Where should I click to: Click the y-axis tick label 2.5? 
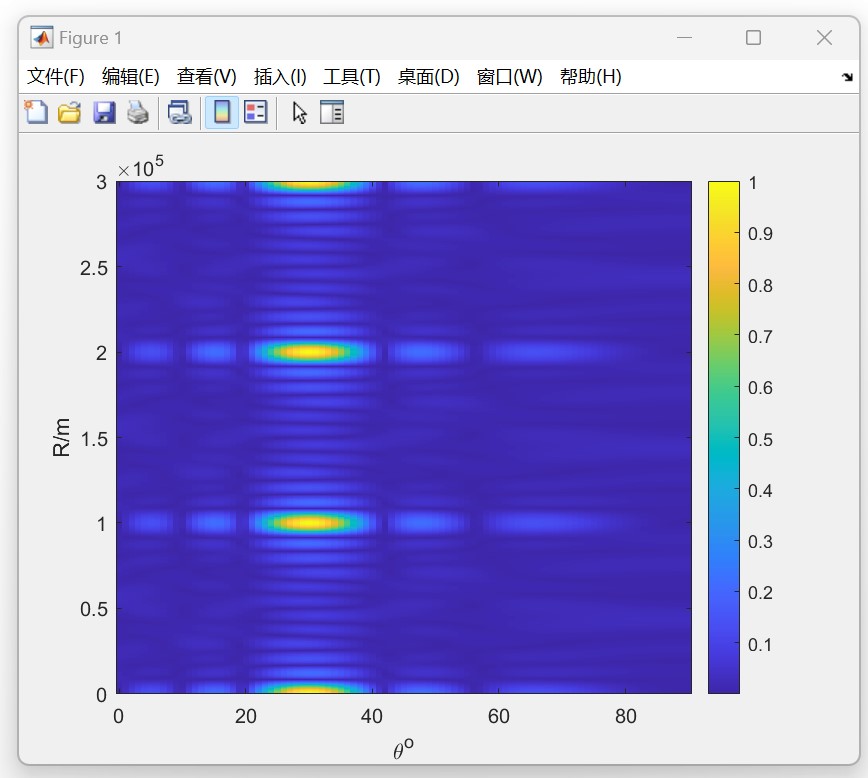click(x=94, y=268)
